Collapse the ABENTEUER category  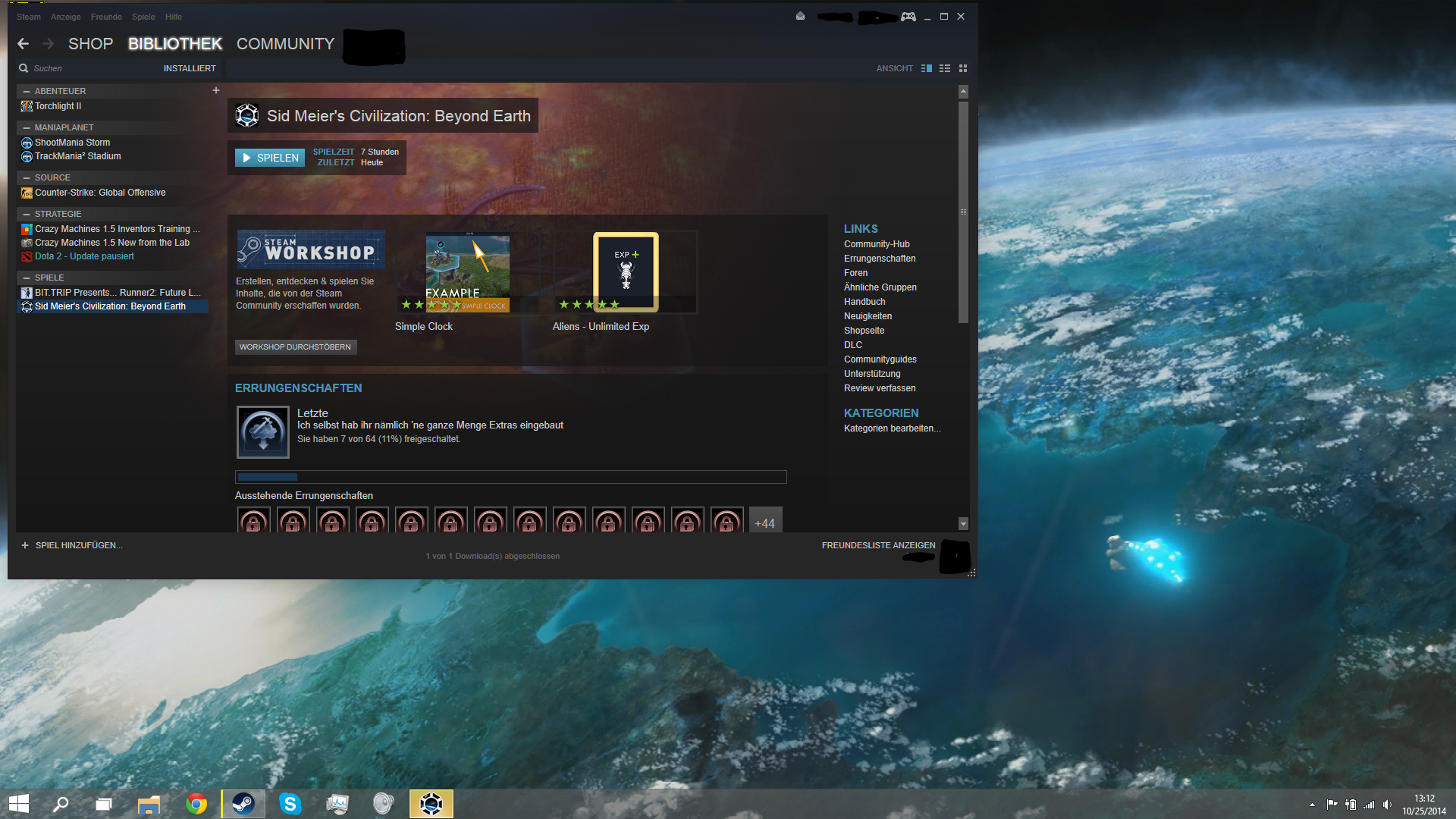[27, 91]
